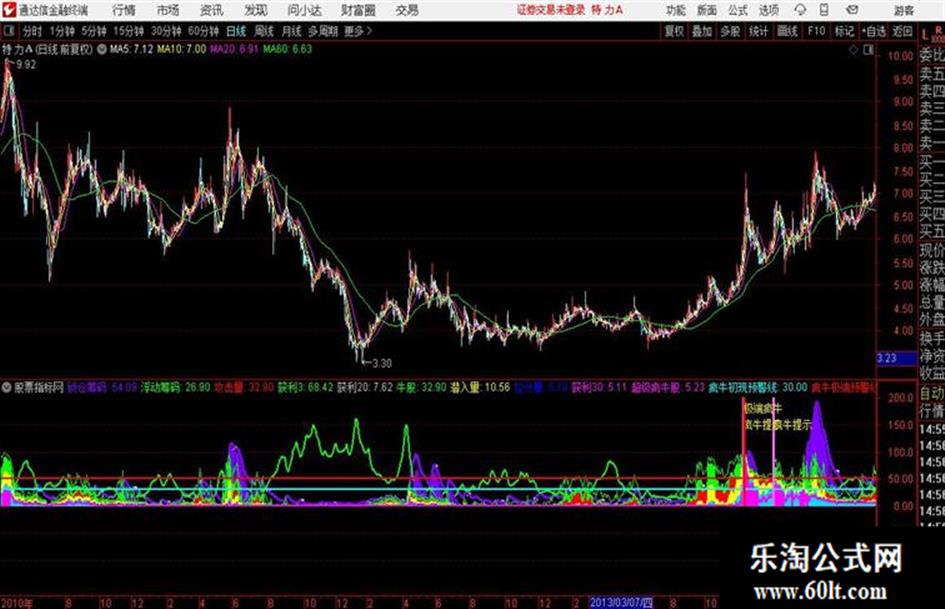Click the 疯牛初现预警线: 30.00 value
945x609 pixels.
[758, 387]
